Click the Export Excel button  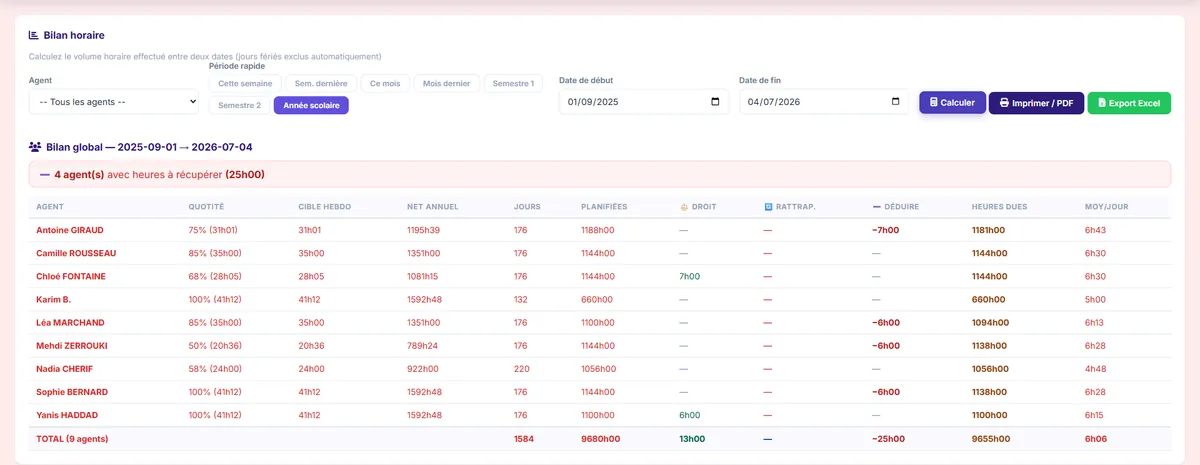[x=1128, y=102]
